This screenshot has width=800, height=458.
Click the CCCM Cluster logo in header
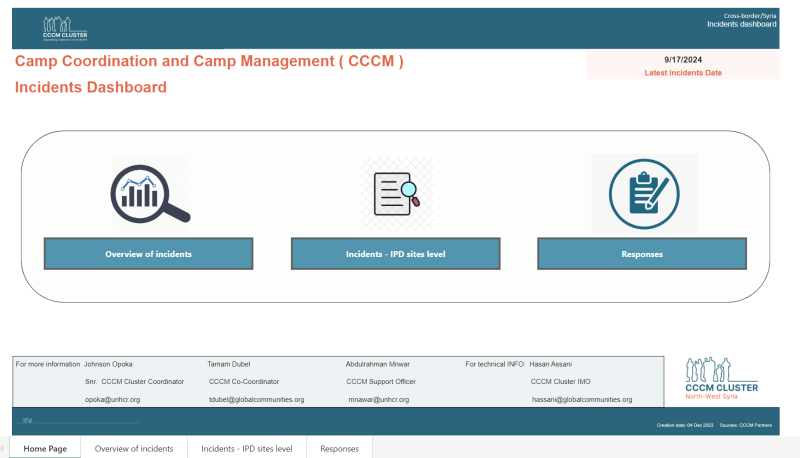click(65, 28)
